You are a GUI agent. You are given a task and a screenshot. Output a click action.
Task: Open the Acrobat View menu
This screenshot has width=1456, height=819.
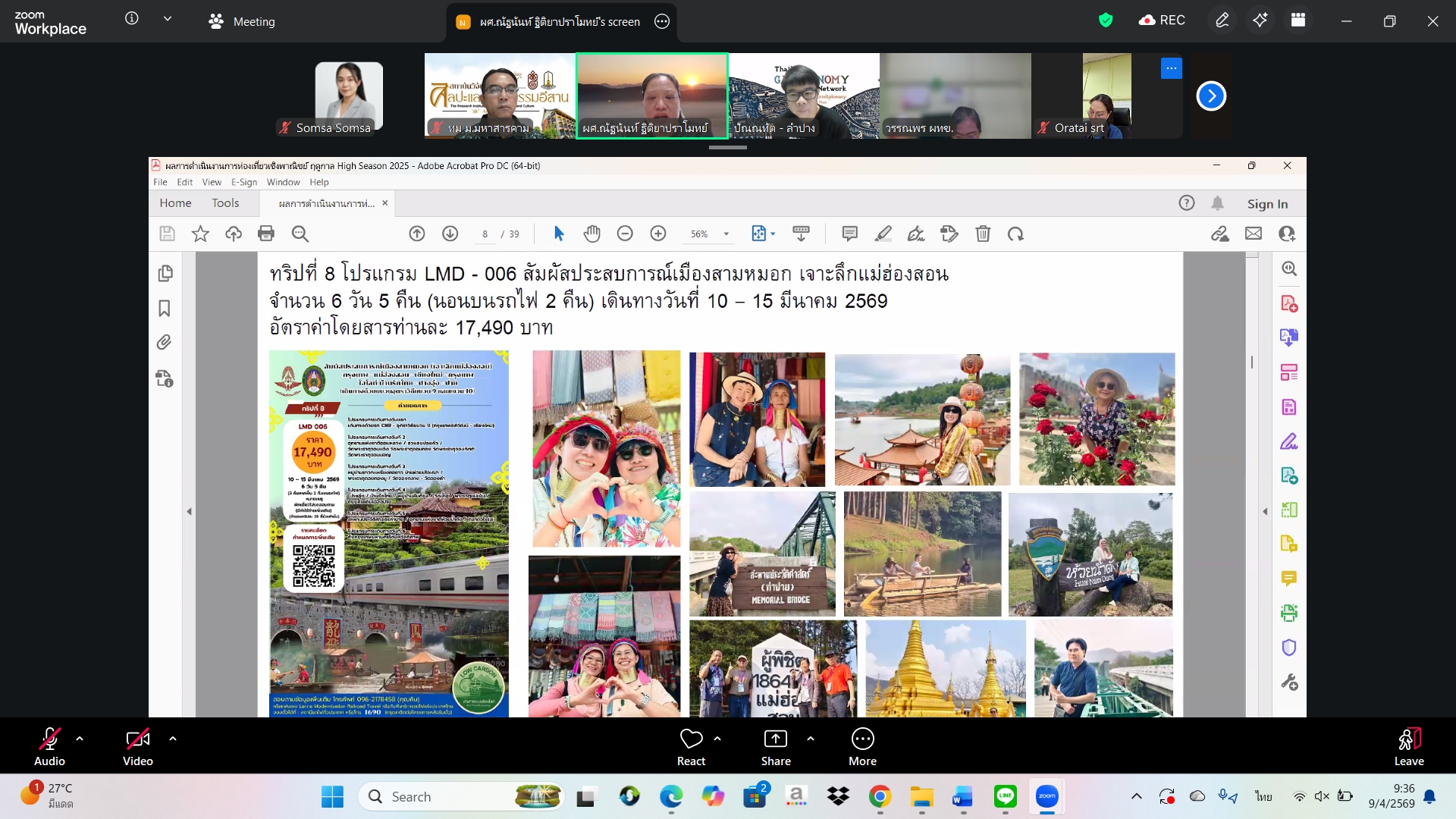coord(212,182)
